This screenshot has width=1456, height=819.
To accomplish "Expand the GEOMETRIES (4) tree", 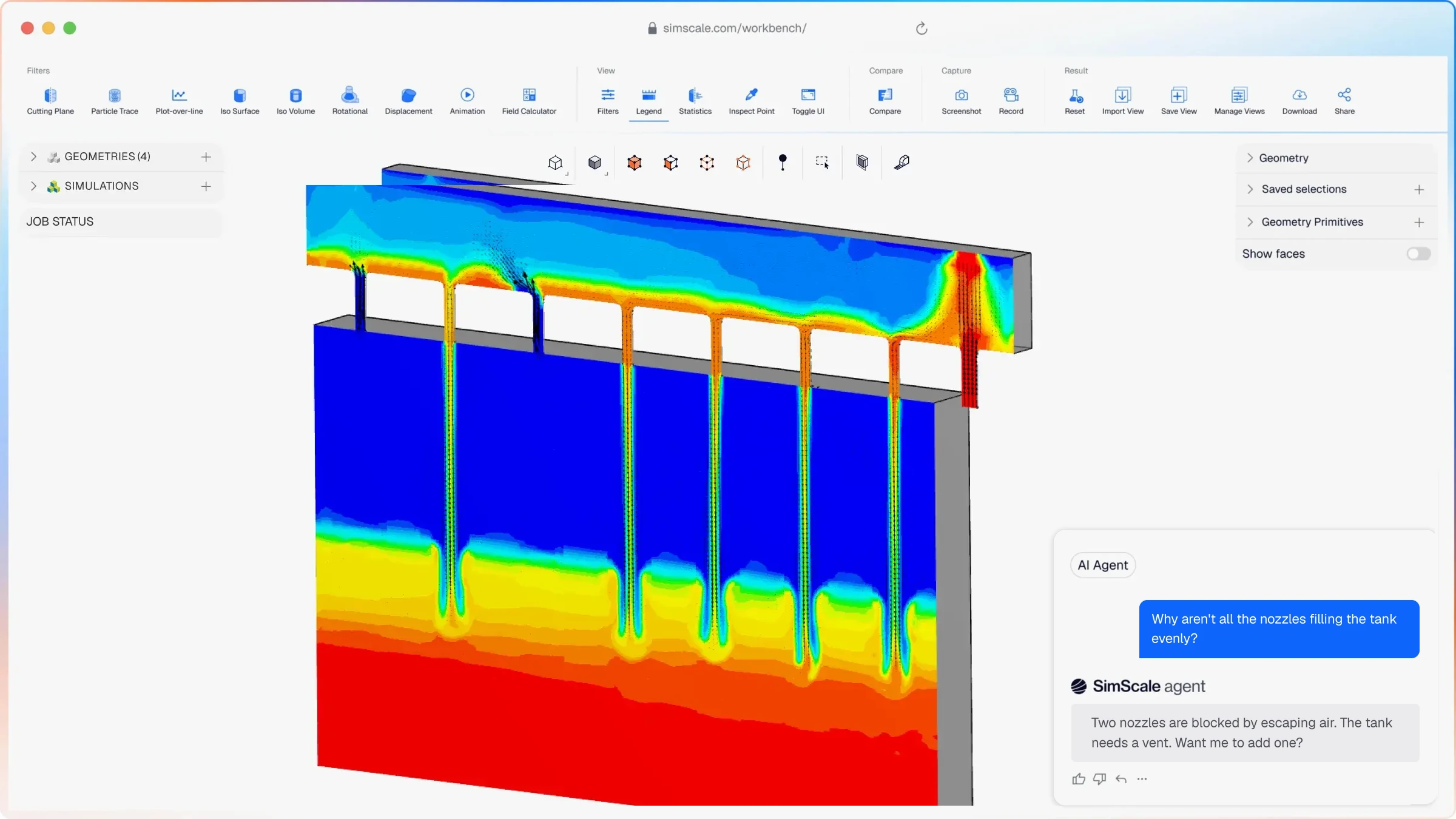I will (x=34, y=157).
